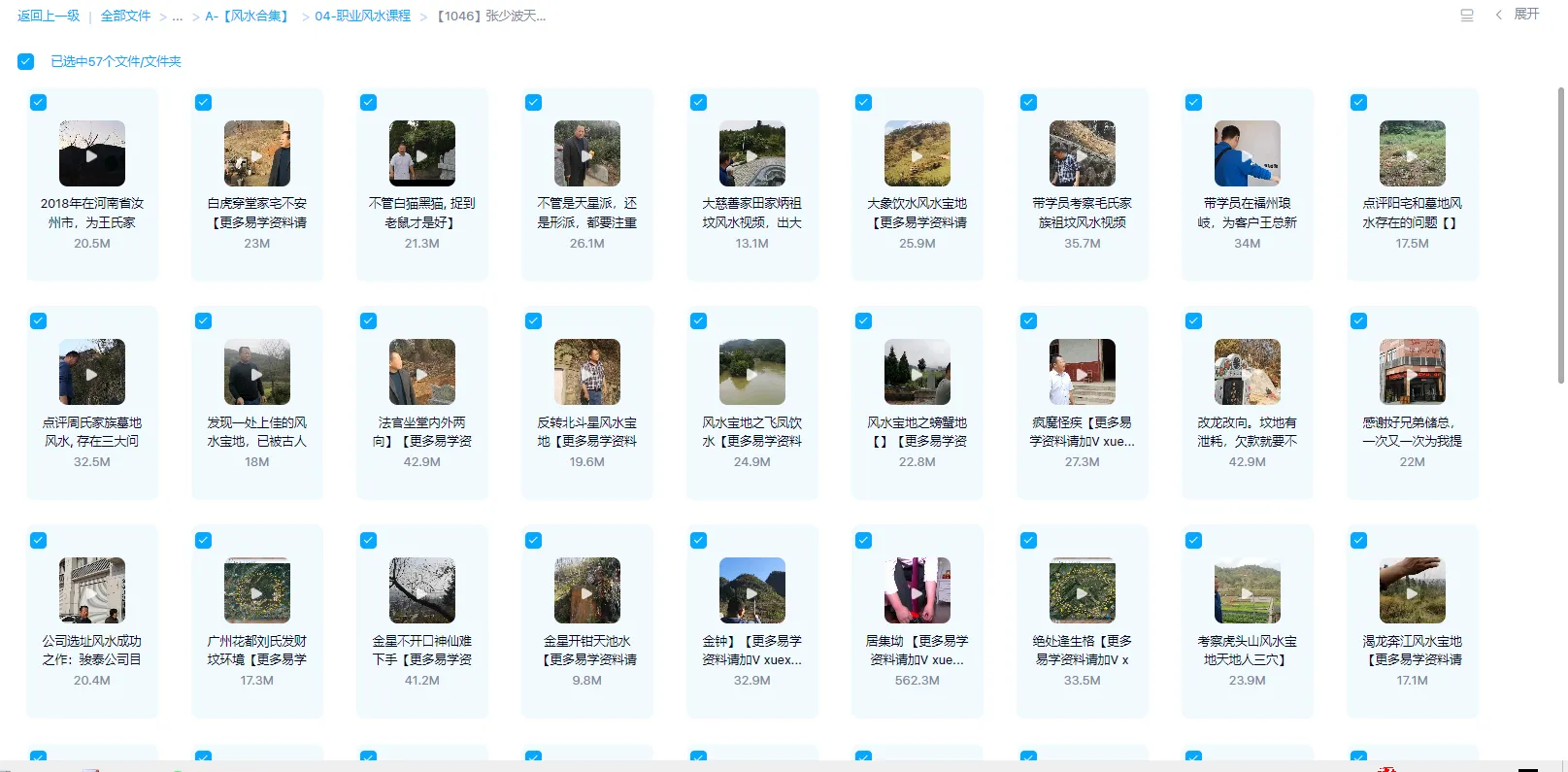Viewport: 1568px width, 772px height.
Task: Click the 【1046】张少波天... breadcrumb
Action: pyautogui.click(x=490, y=16)
